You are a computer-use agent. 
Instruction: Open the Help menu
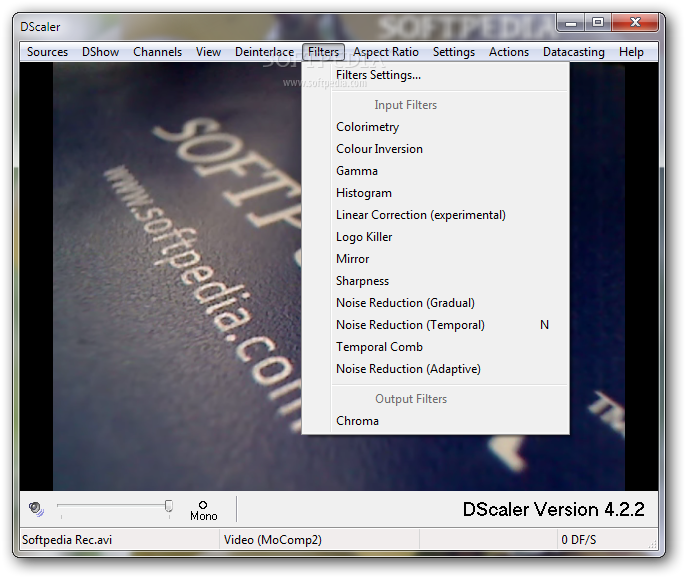(x=631, y=52)
